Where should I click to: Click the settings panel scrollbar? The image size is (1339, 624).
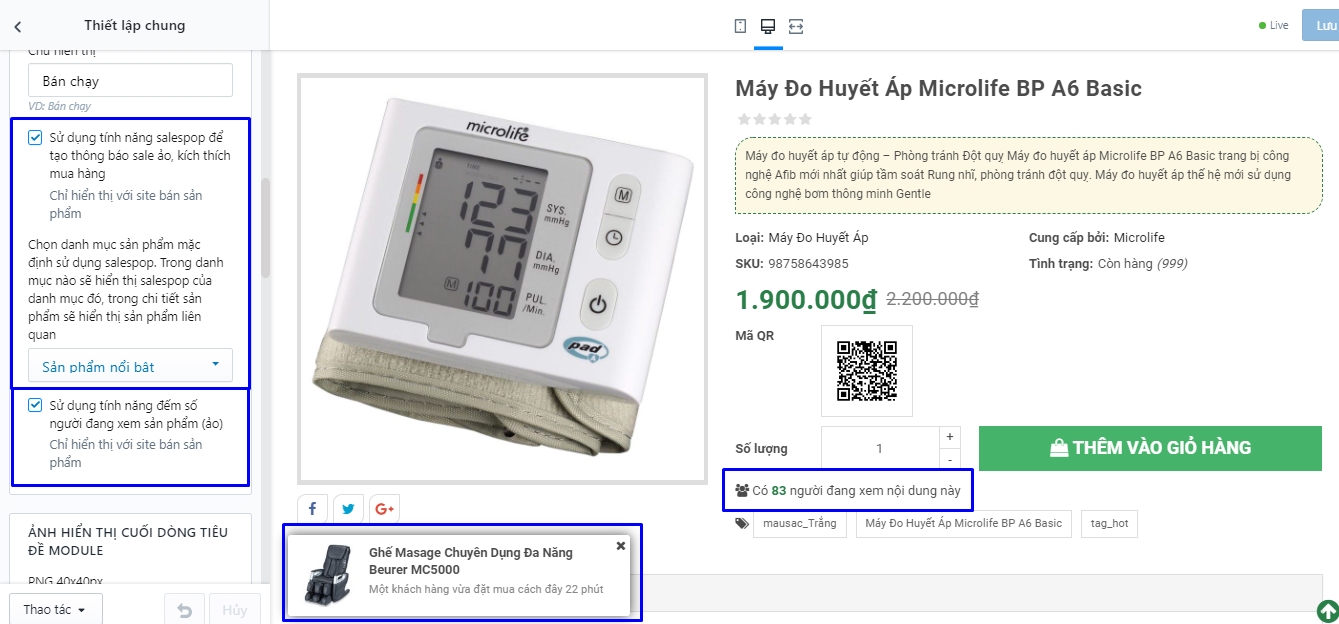pyautogui.click(x=265, y=228)
